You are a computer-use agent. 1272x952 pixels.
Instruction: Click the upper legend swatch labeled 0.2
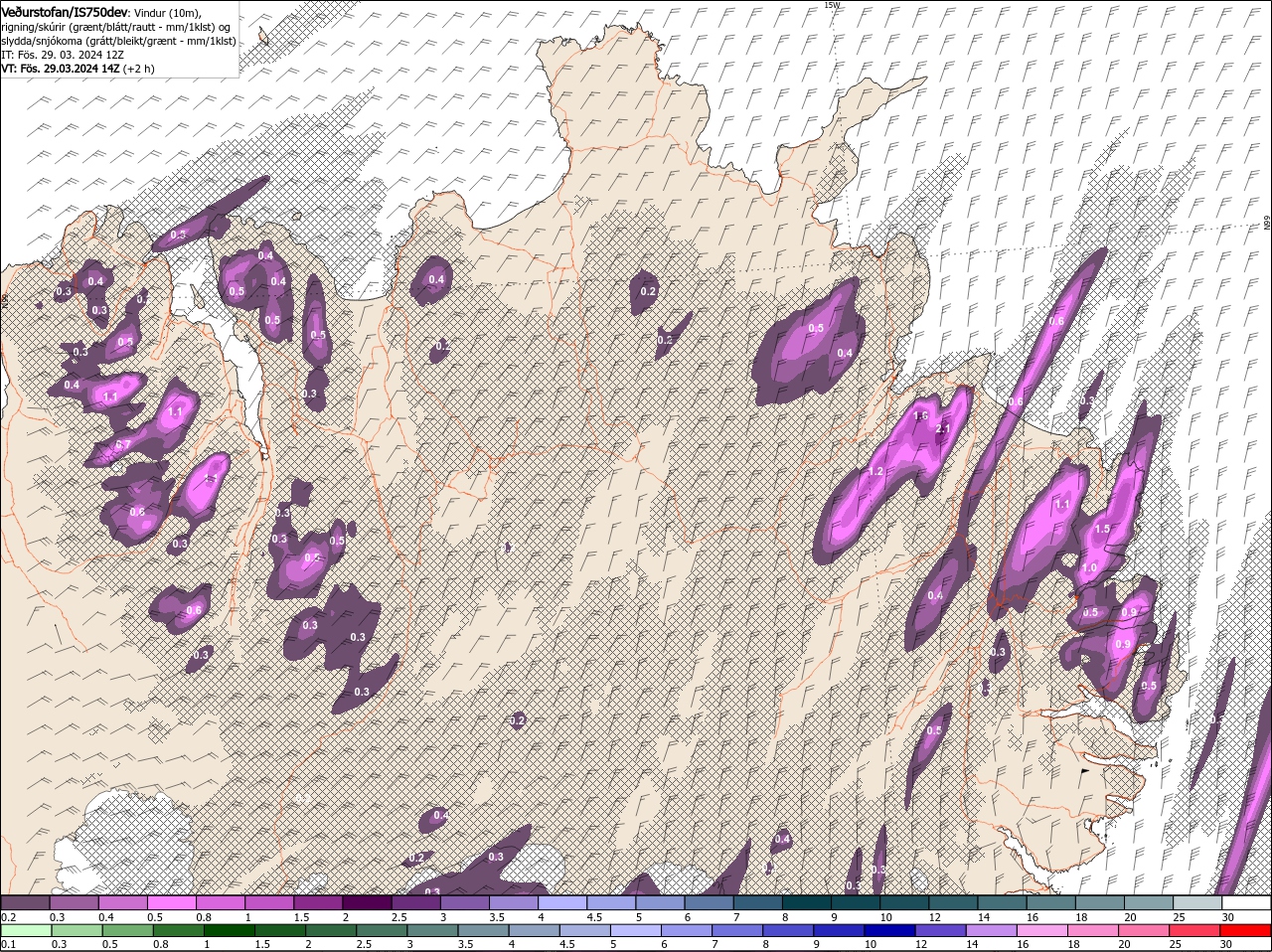point(25,903)
